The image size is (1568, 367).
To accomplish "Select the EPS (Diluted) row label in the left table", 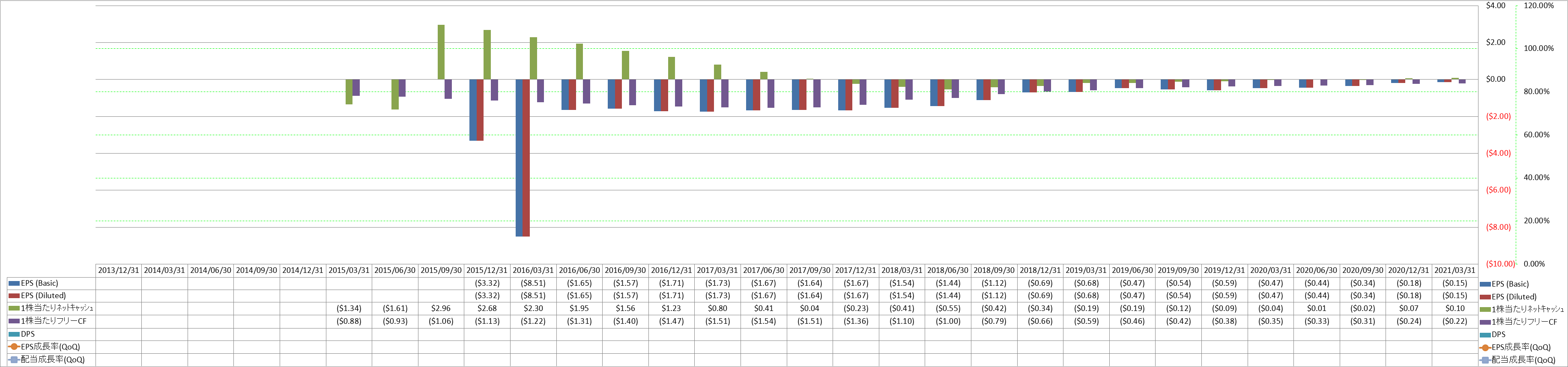I will click(x=43, y=296).
